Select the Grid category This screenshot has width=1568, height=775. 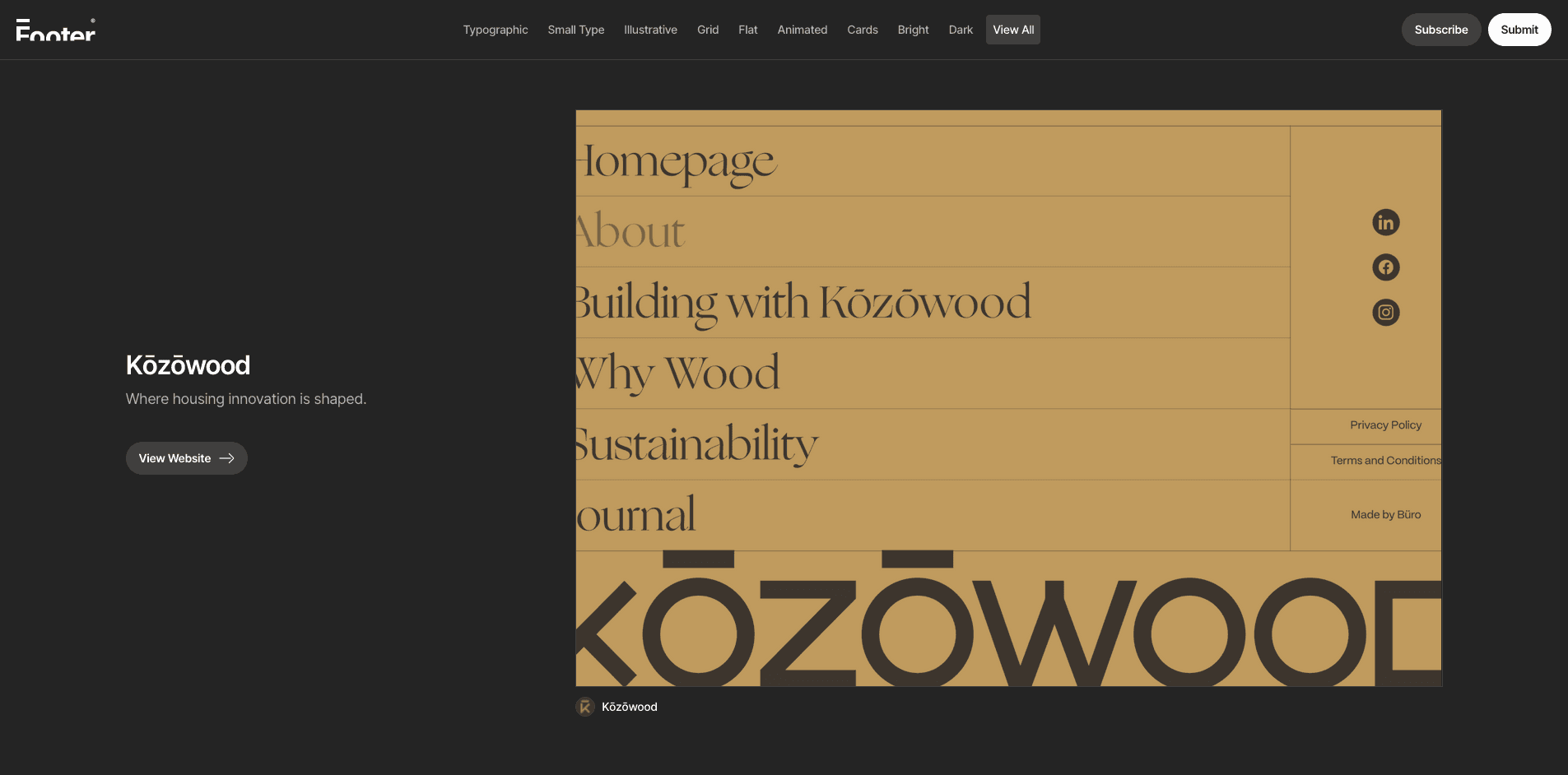[708, 30]
